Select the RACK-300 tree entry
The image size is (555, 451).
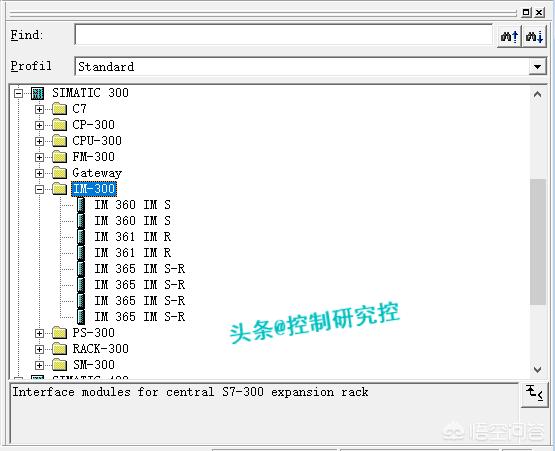point(101,349)
